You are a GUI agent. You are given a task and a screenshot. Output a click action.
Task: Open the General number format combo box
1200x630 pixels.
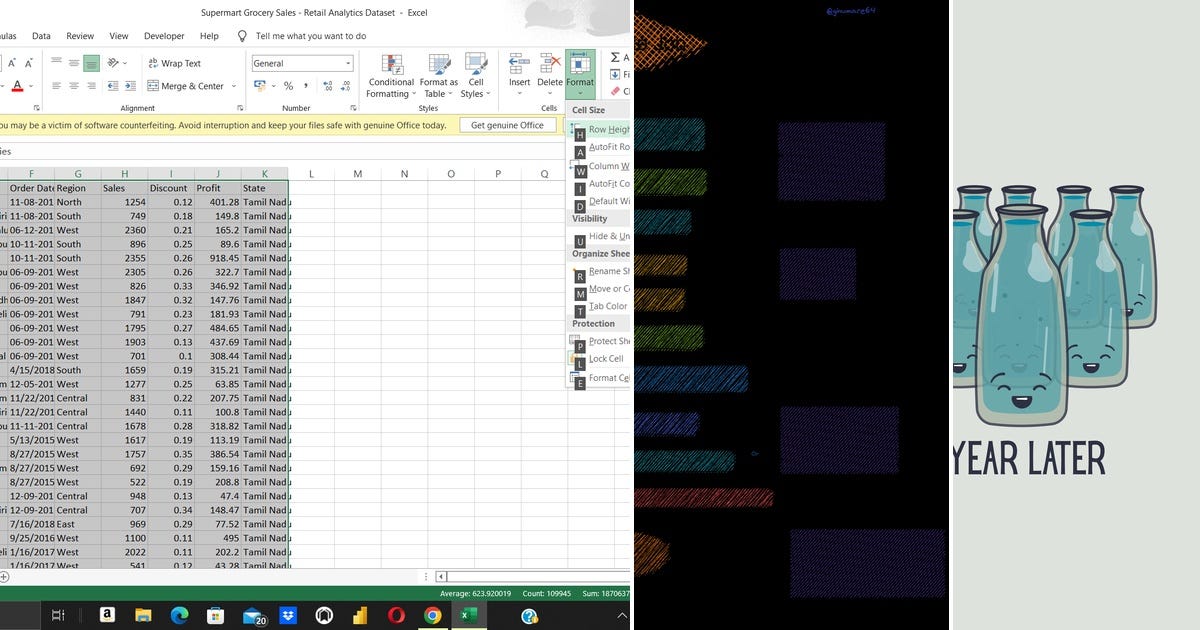click(302, 63)
